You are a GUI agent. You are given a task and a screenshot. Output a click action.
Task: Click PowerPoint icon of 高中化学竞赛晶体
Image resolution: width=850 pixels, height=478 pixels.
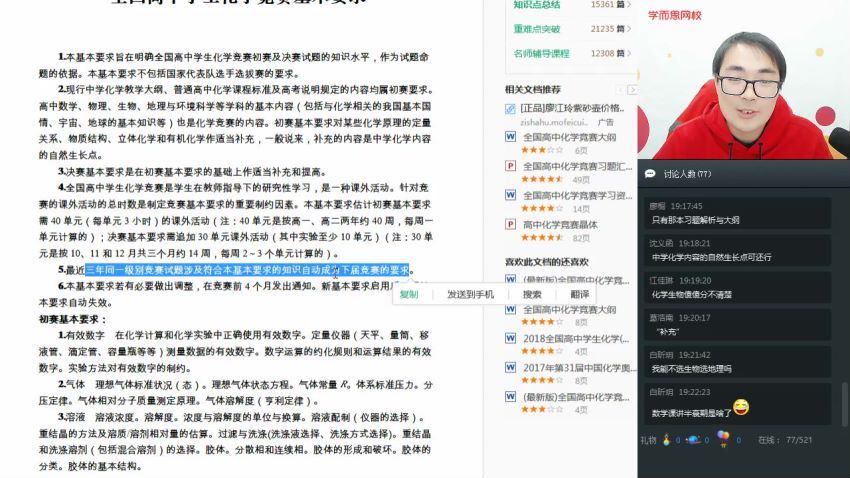tap(510, 224)
